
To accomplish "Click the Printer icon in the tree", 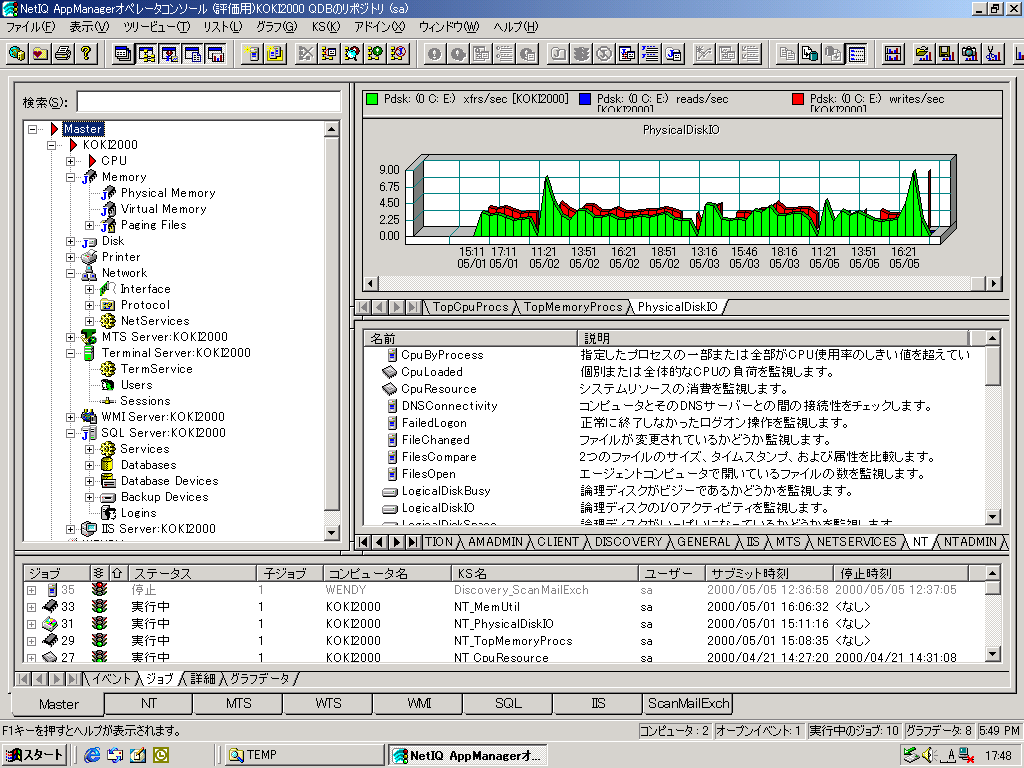I will 89,257.
